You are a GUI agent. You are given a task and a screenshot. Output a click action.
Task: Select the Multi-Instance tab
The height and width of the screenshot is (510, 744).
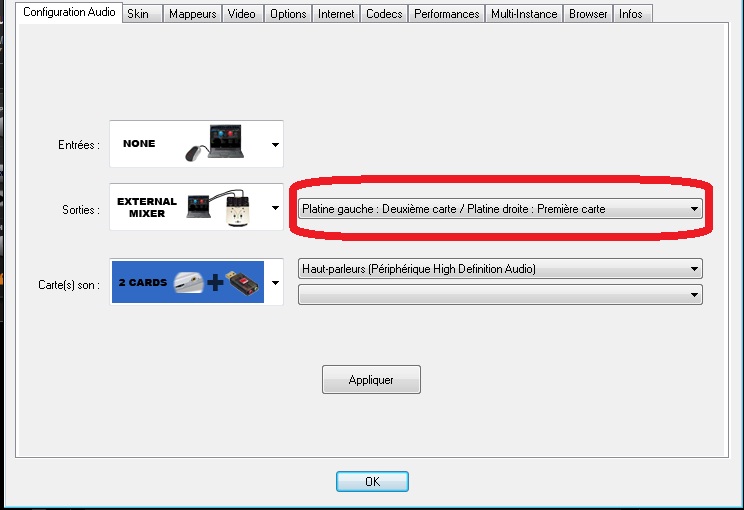tap(524, 14)
